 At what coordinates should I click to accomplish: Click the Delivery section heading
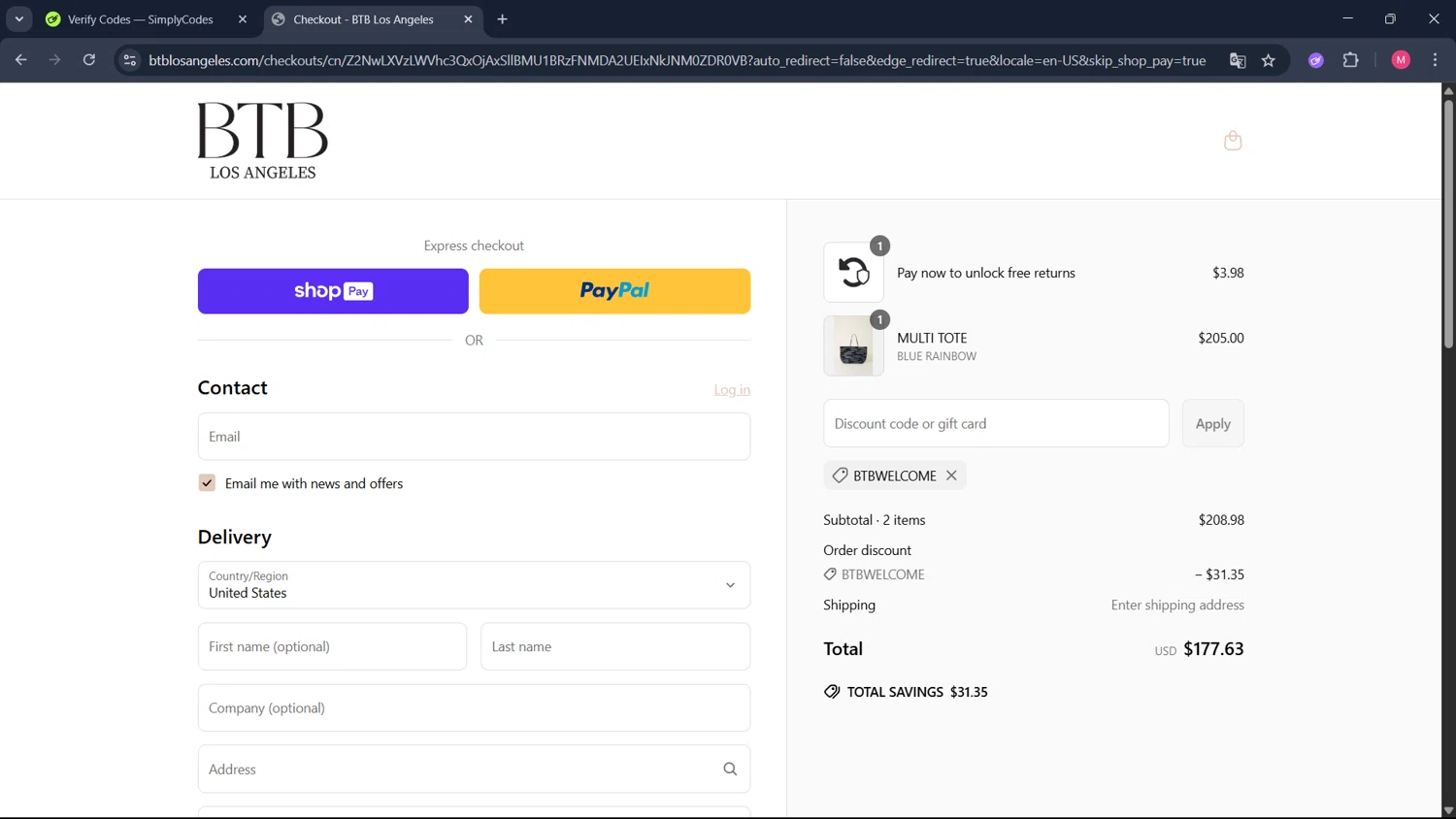pyautogui.click(x=235, y=537)
